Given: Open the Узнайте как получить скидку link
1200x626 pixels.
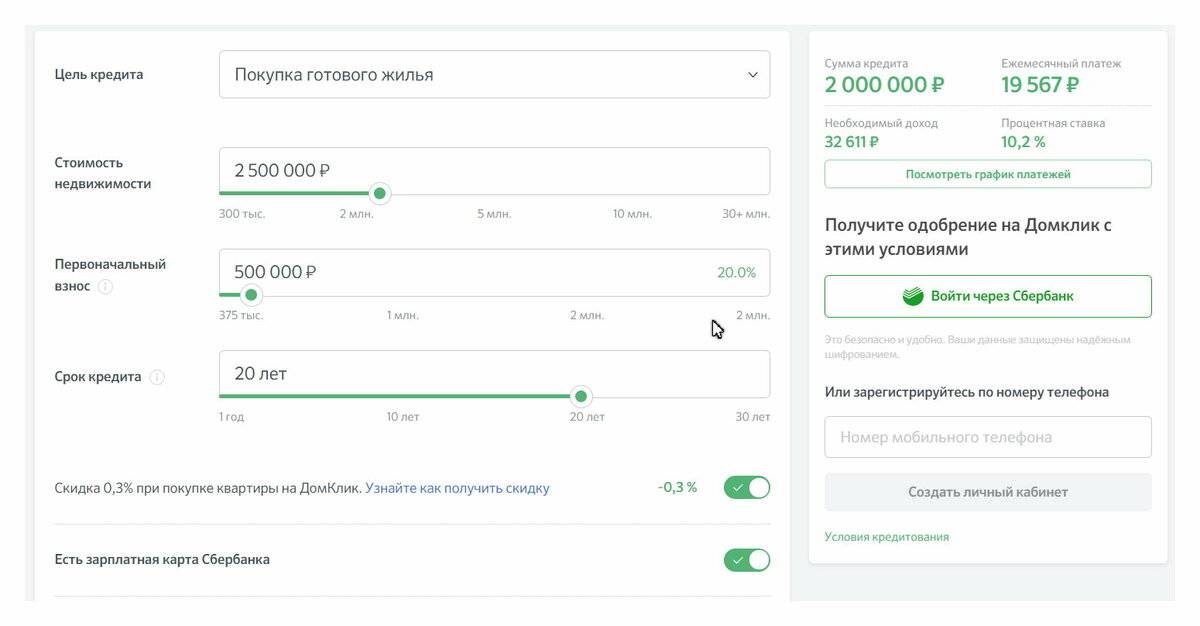Looking at the screenshot, I should click(x=457, y=489).
